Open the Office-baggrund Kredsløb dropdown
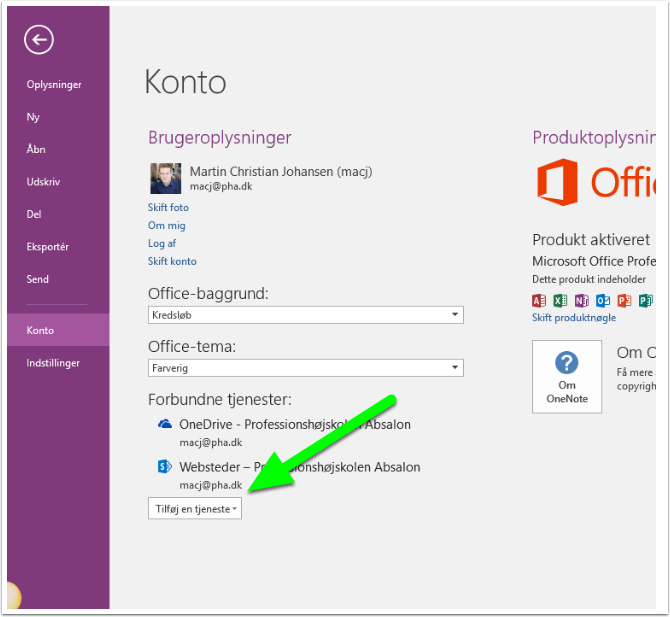The image size is (670, 617). (x=306, y=315)
